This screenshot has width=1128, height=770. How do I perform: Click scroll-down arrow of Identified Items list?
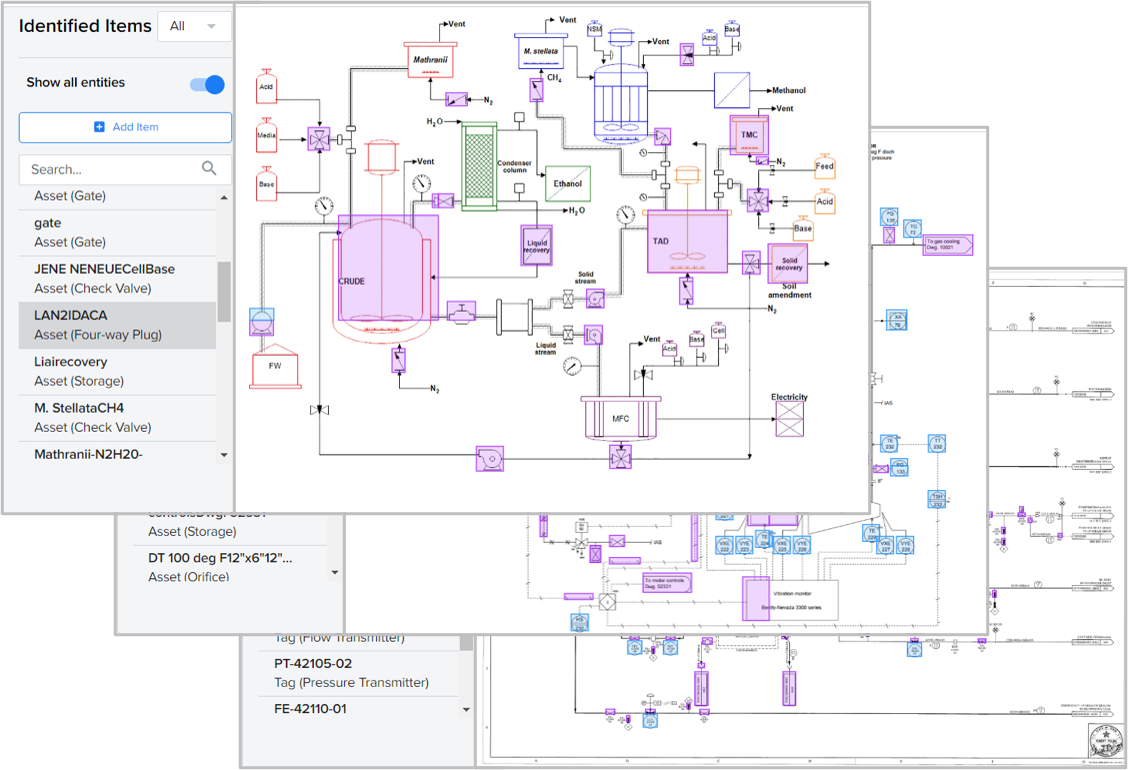click(224, 455)
